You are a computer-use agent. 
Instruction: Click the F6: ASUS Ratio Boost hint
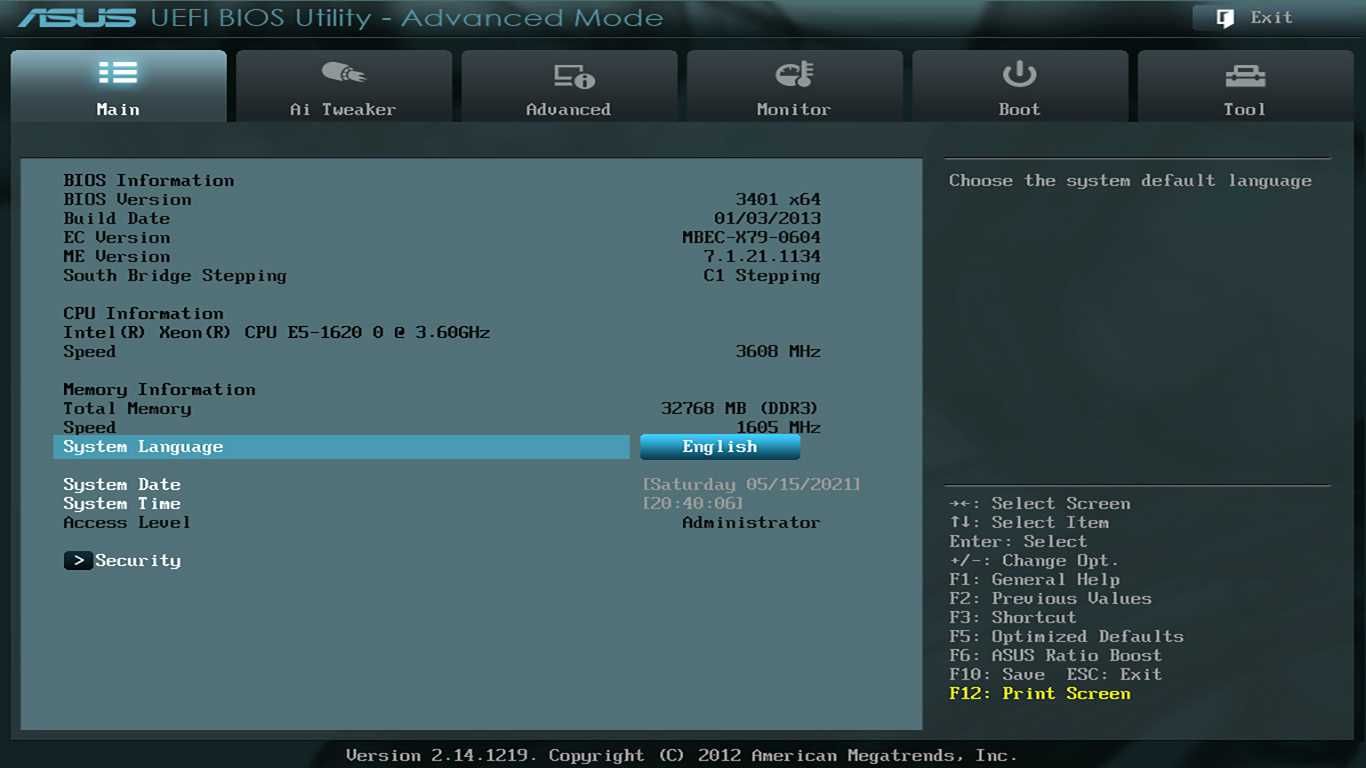1056,656
